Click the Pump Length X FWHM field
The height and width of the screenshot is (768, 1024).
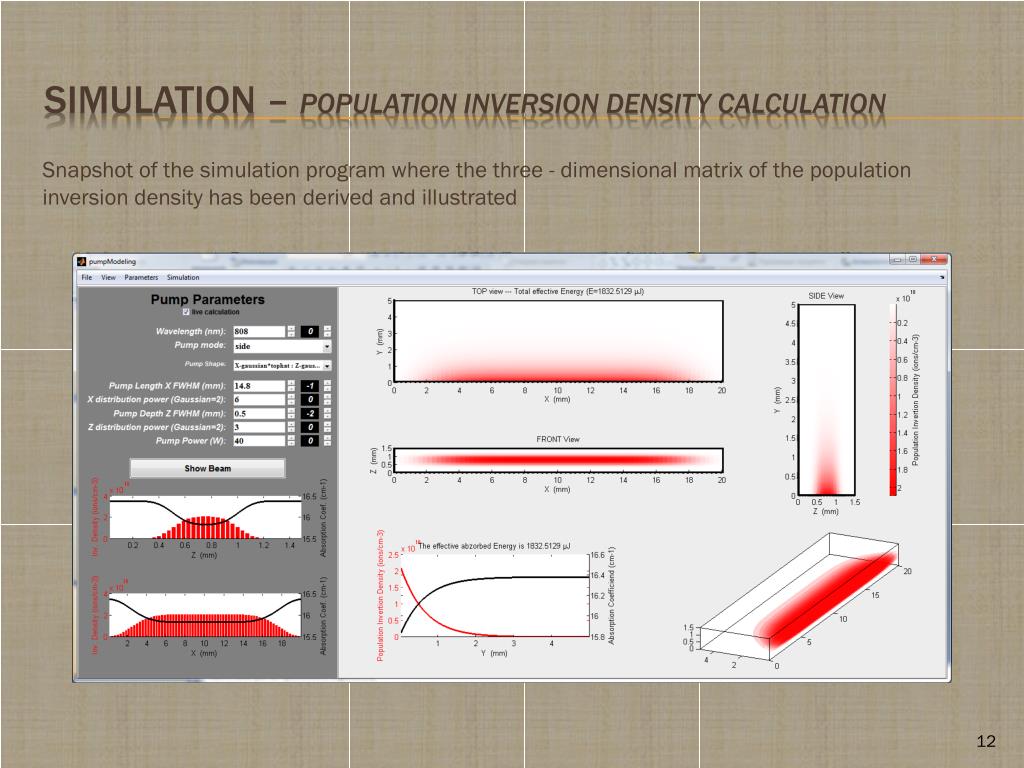259,386
